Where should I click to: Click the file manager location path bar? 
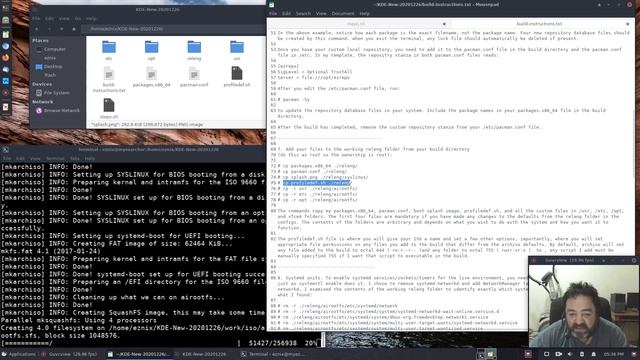[x=173, y=29]
